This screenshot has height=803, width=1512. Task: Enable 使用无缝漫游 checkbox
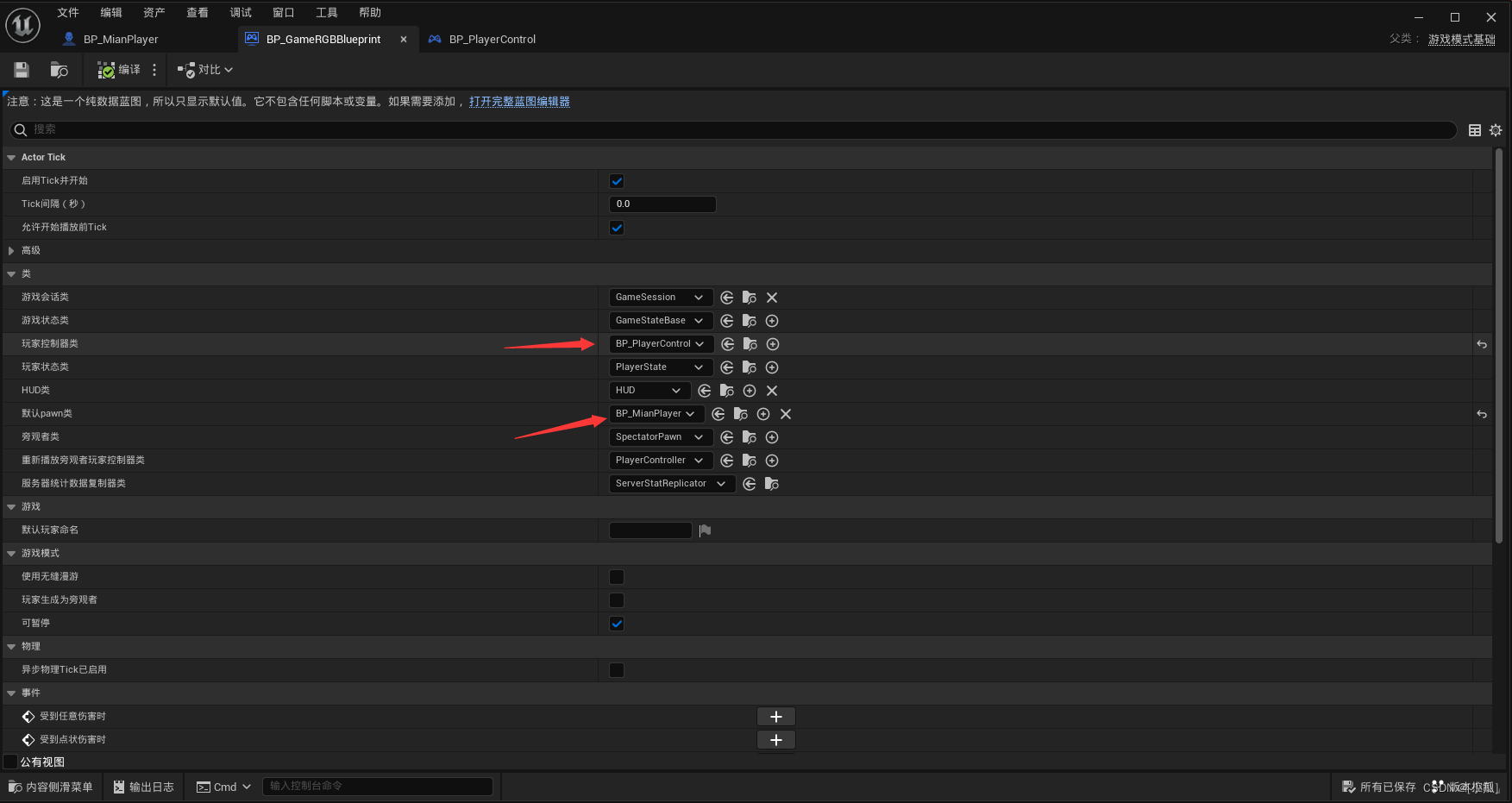[617, 577]
